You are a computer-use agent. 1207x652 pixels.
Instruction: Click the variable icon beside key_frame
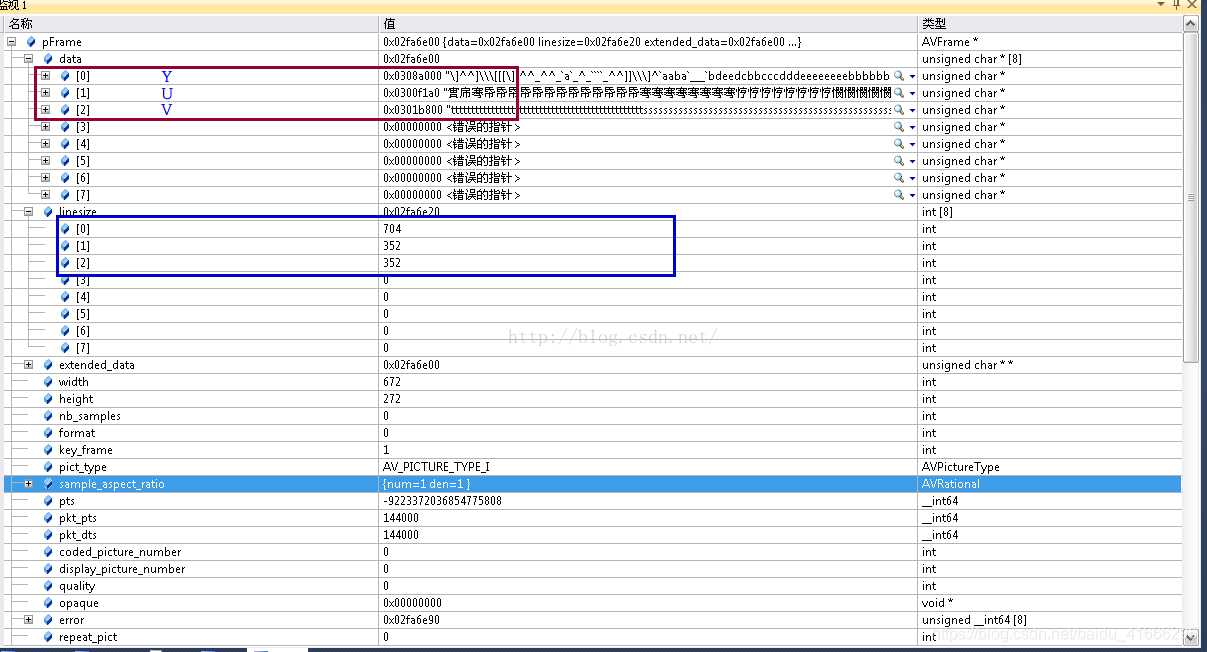48,450
